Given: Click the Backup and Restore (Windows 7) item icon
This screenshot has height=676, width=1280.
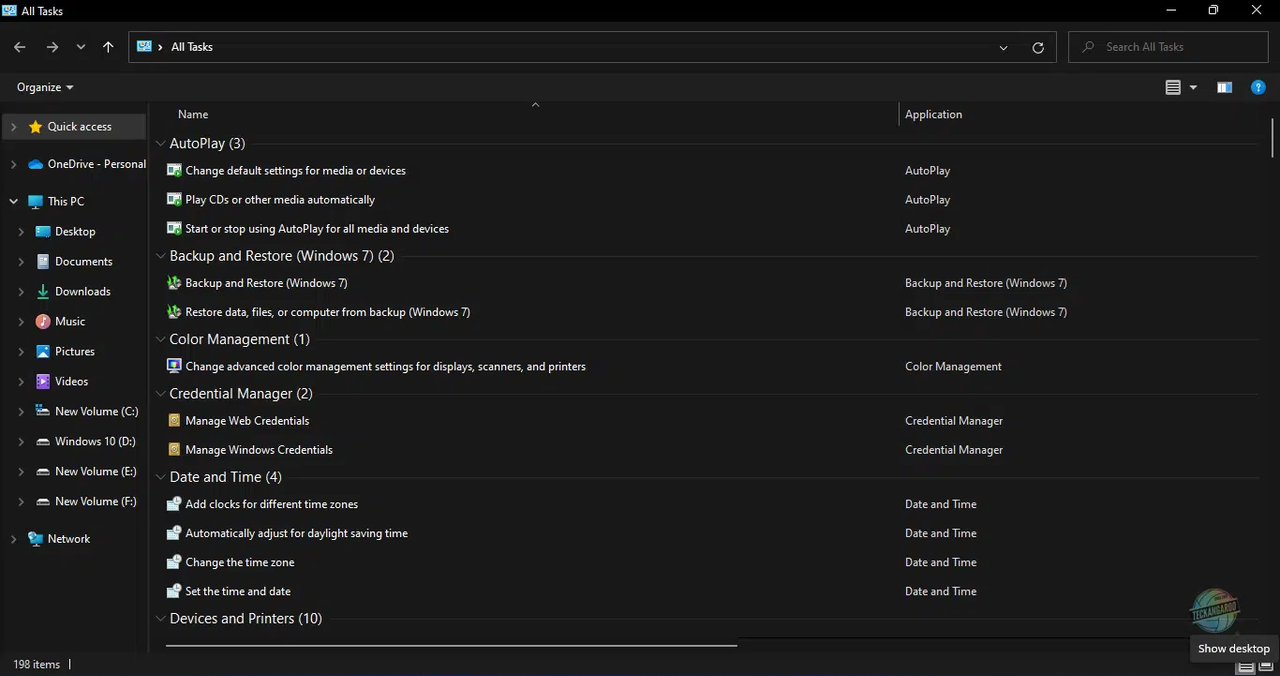Looking at the screenshot, I should (x=174, y=283).
